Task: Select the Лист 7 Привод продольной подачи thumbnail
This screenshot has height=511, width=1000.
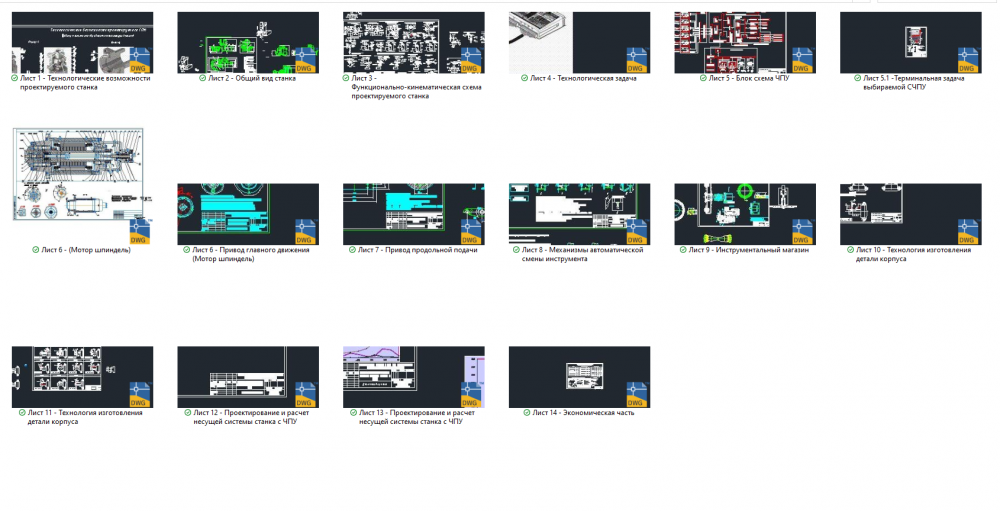Action: click(x=414, y=214)
